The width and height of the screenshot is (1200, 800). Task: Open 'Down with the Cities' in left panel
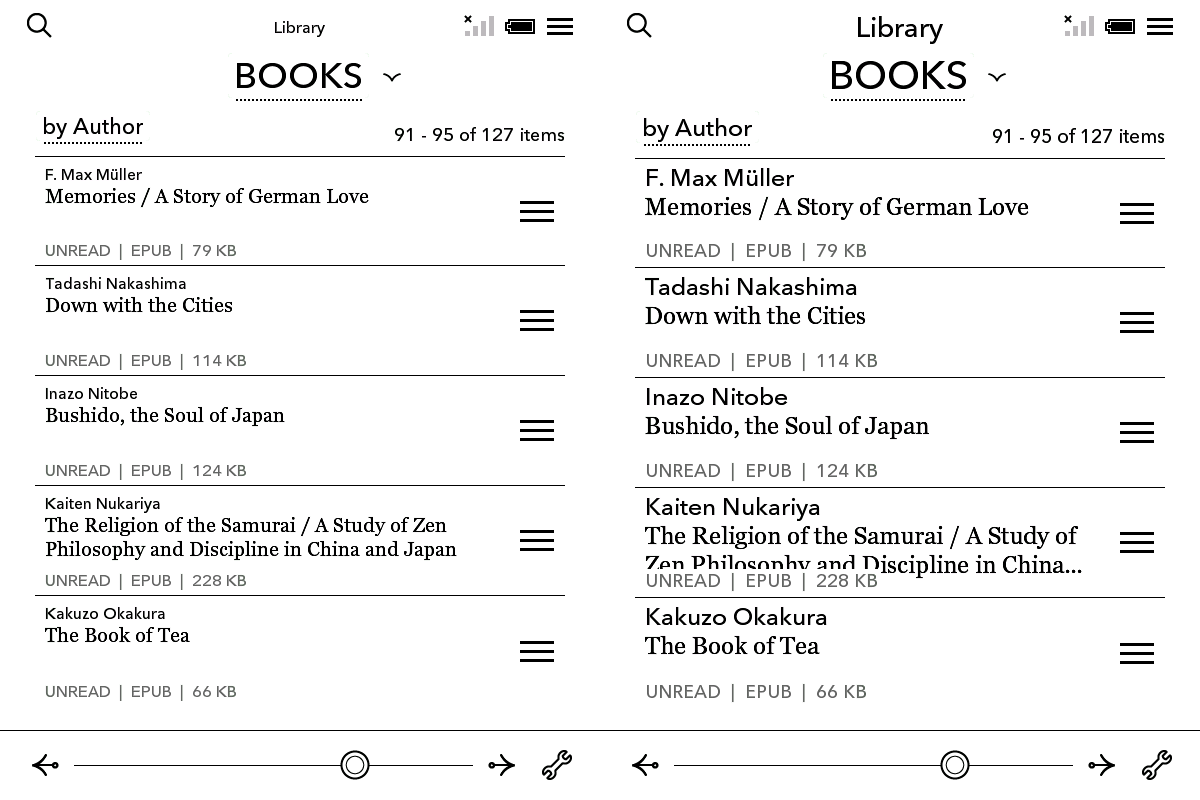(x=139, y=306)
